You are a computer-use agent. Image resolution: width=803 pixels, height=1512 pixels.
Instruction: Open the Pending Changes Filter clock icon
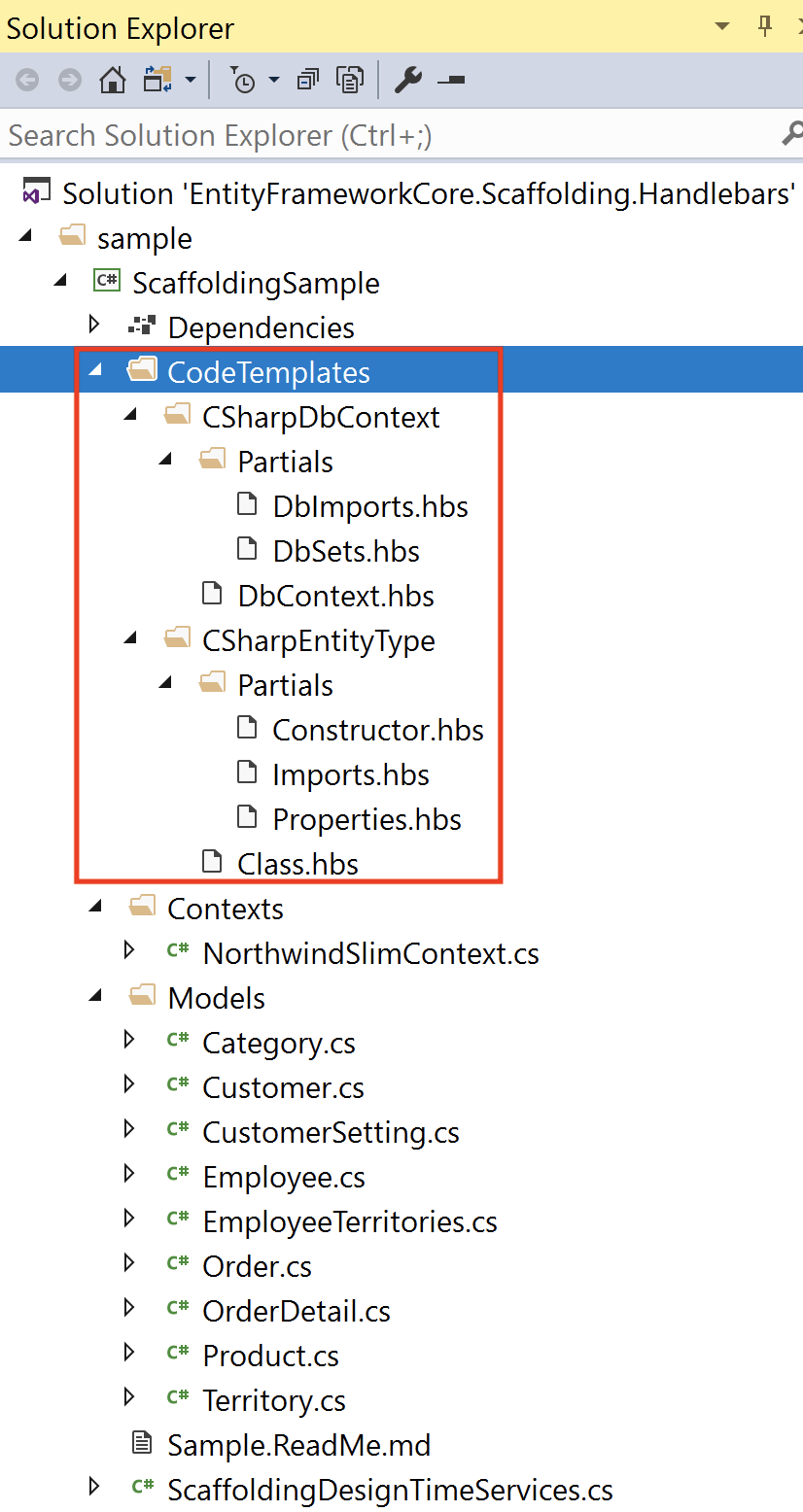[243, 80]
